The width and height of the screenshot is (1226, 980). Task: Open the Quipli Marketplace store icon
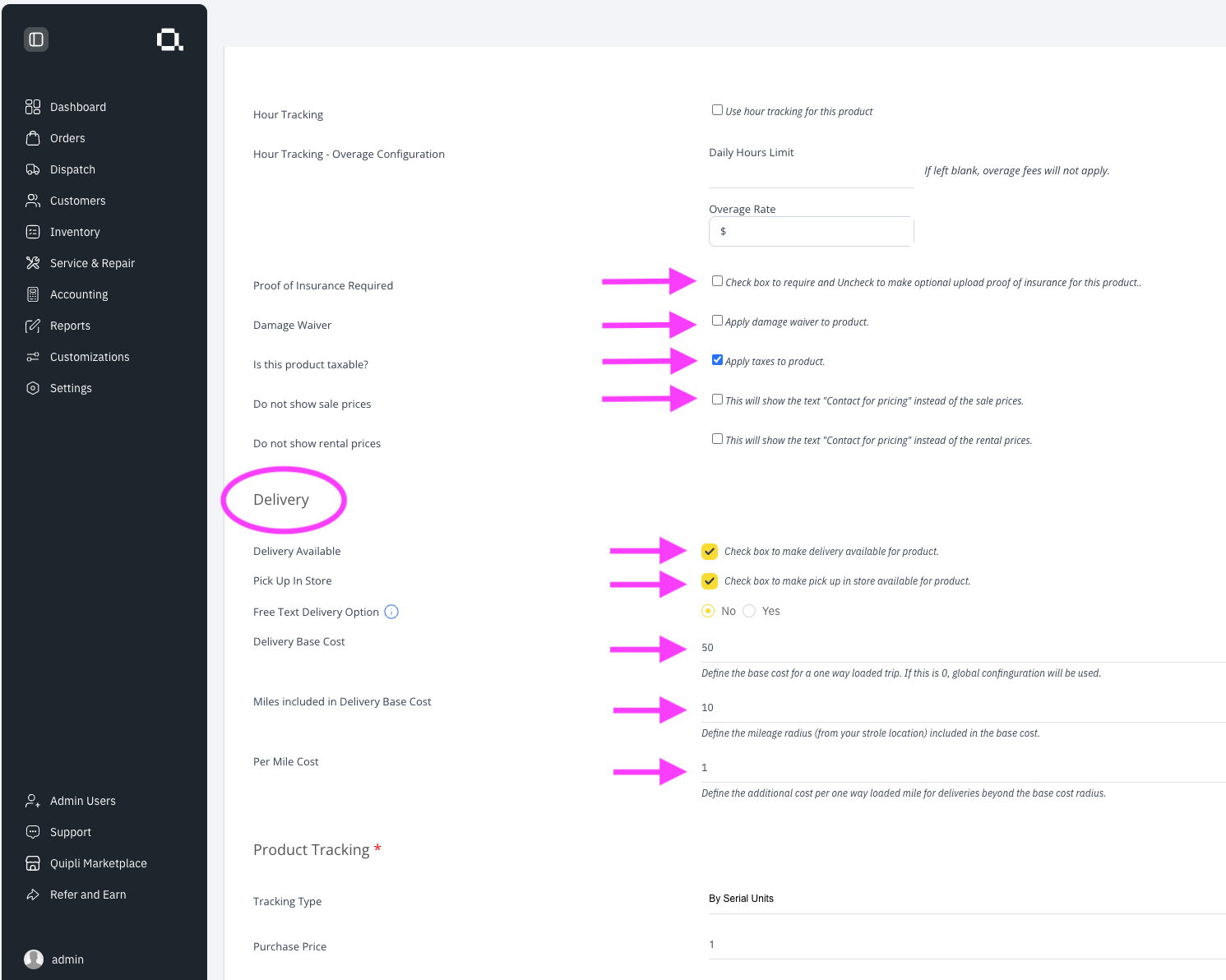click(x=33, y=863)
